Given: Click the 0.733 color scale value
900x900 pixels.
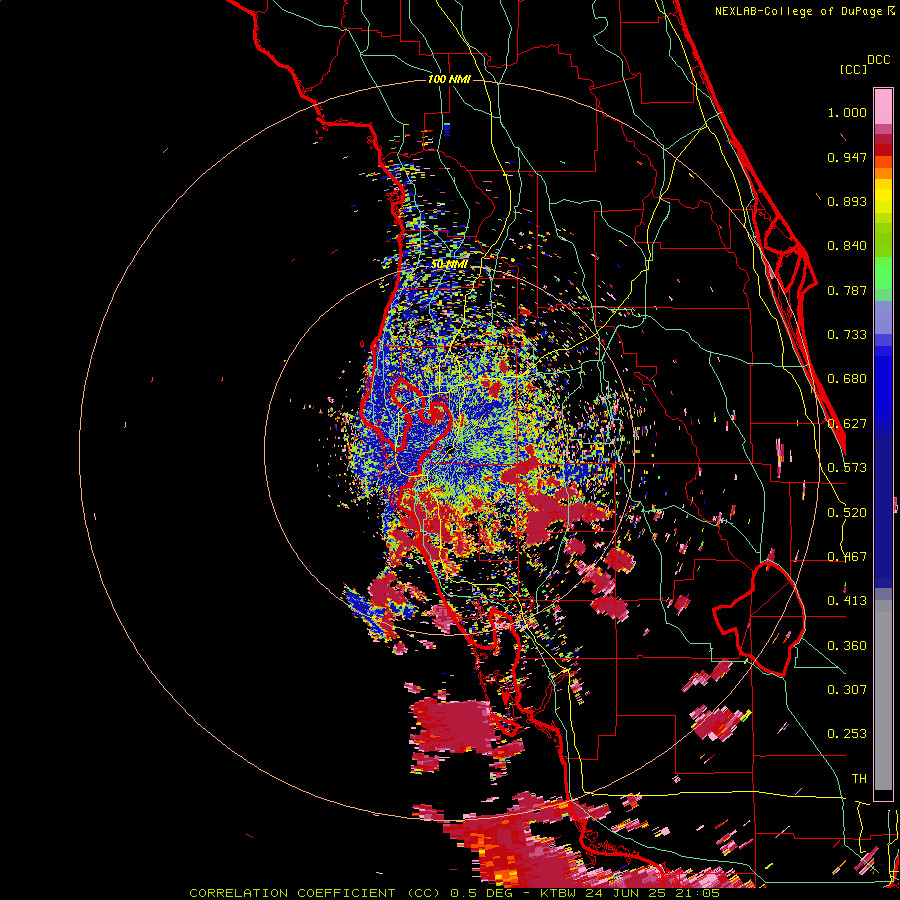Looking at the screenshot, I should pos(847,335).
